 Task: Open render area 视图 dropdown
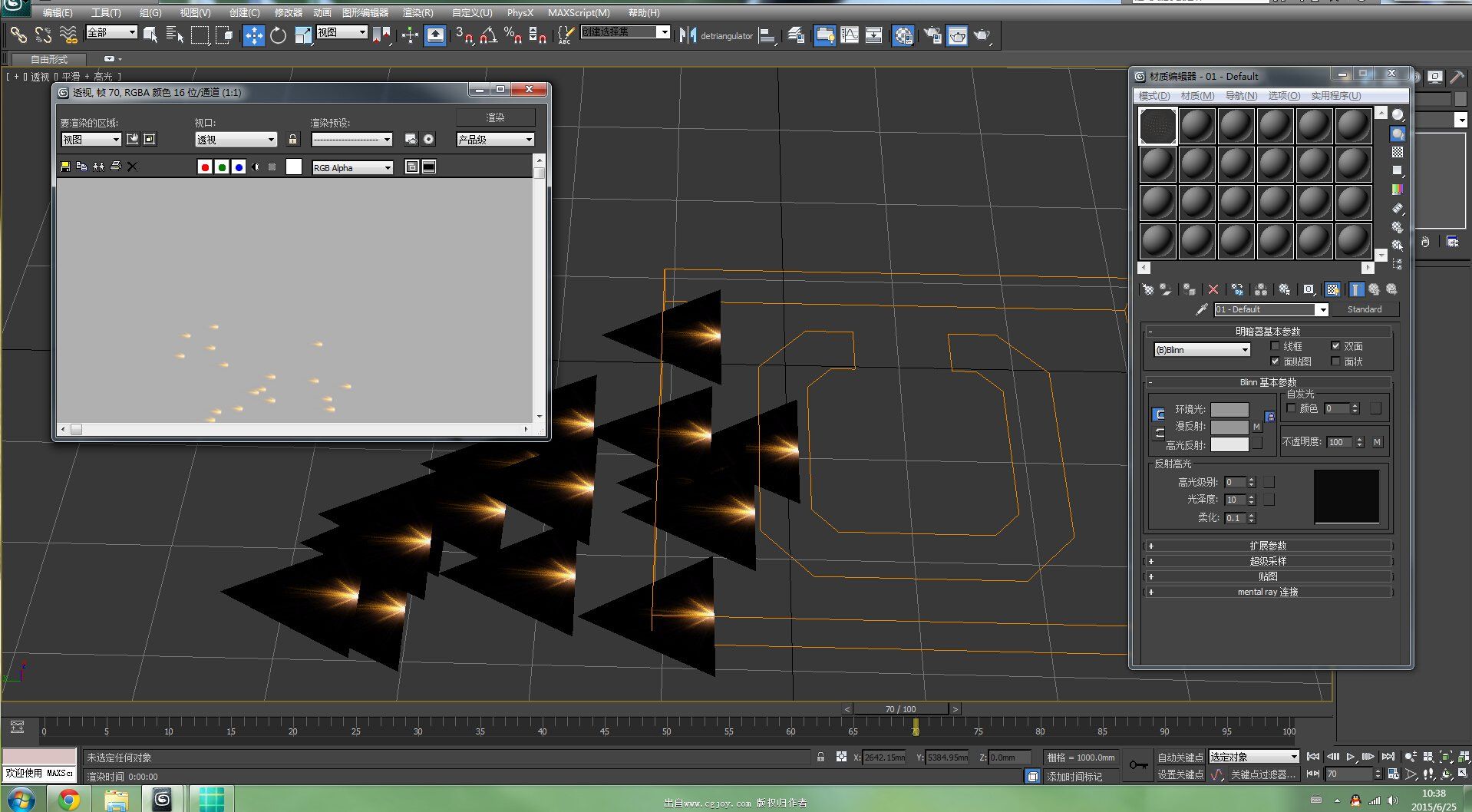tap(91, 140)
